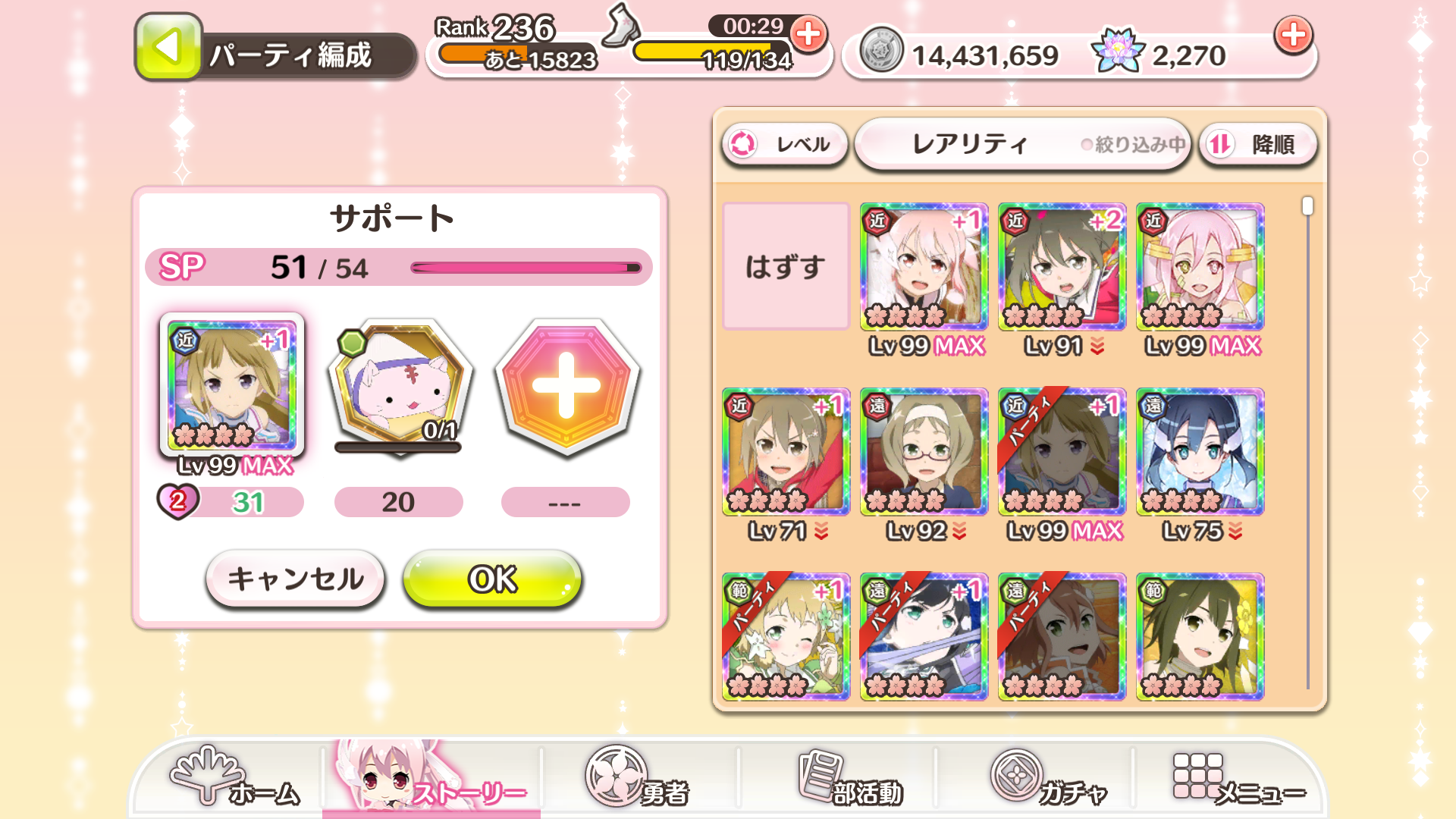Add blessing gems via the plus icon
This screenshot has width=1456, height=819.
[x=1293, y=34]
